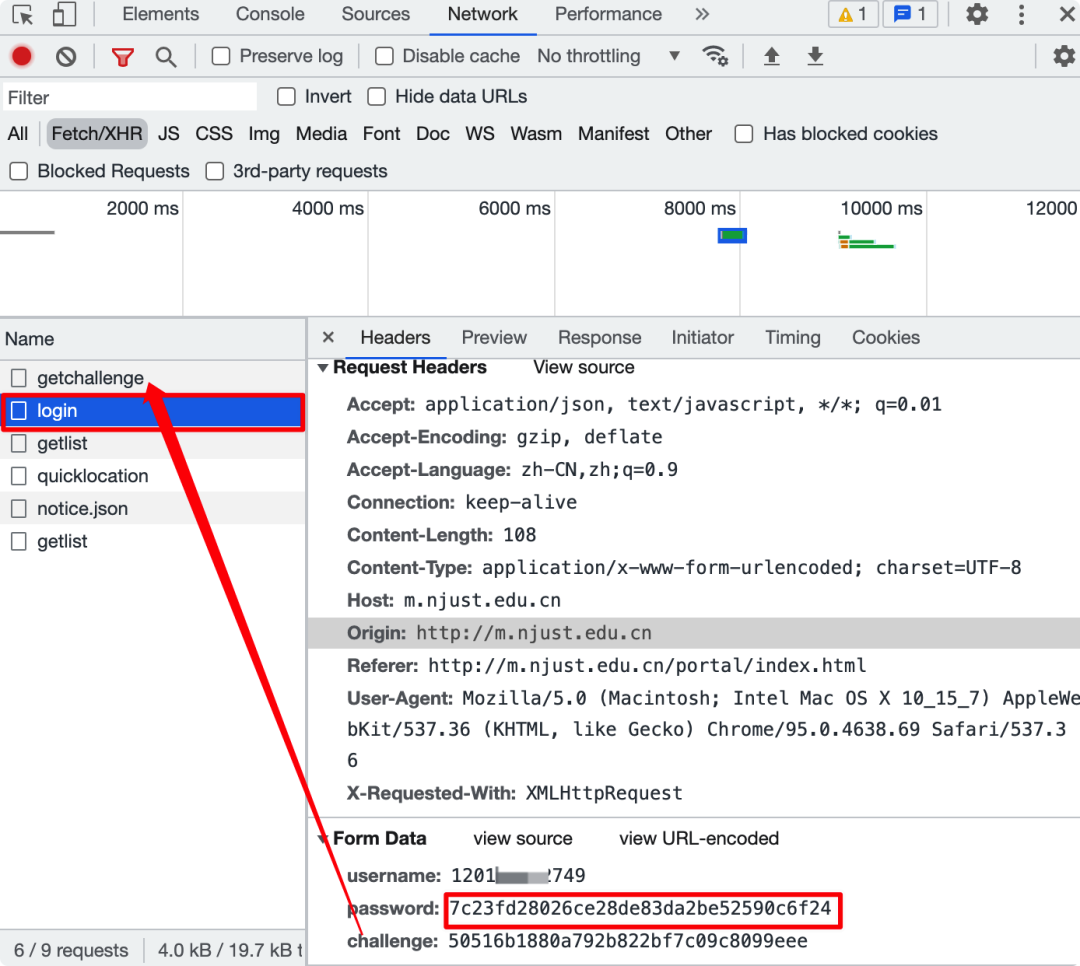Enable Disable cache checkbox
The height and width of the screenshot is (966, 1080).
point(384,56)
